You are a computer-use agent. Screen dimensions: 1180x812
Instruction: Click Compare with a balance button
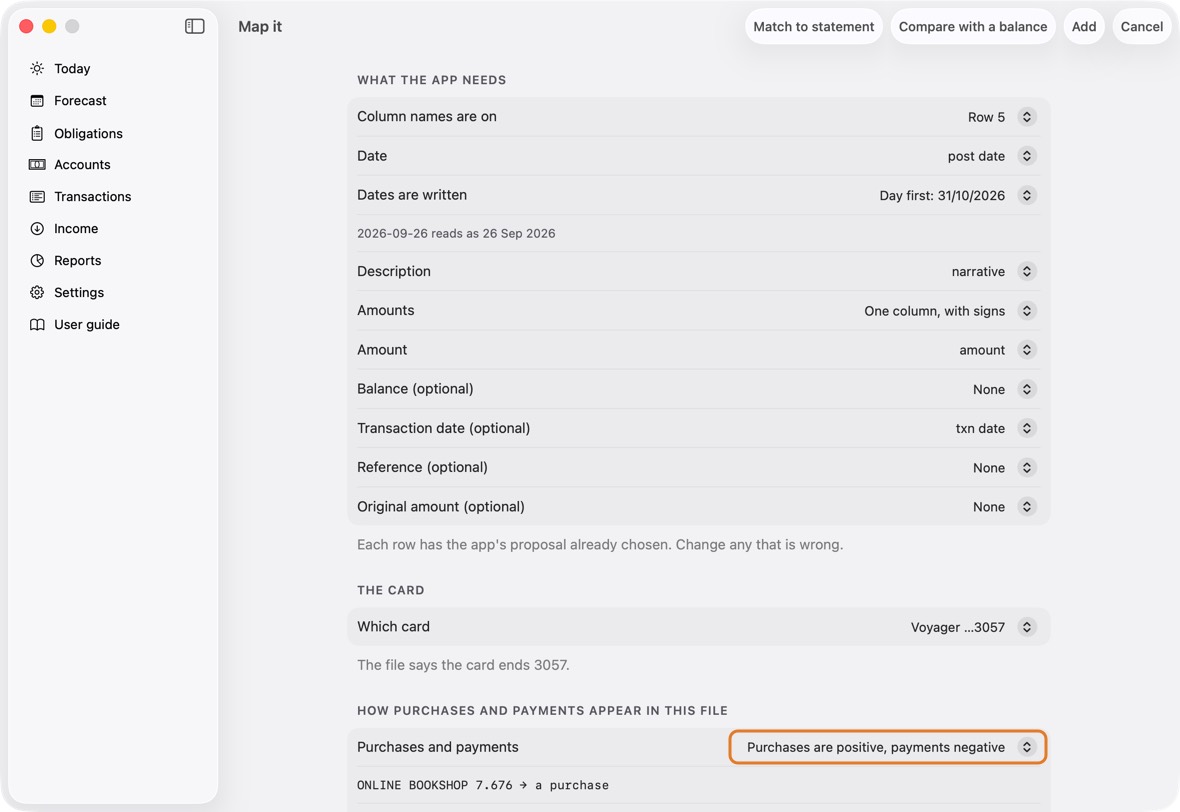pos(972,26)
